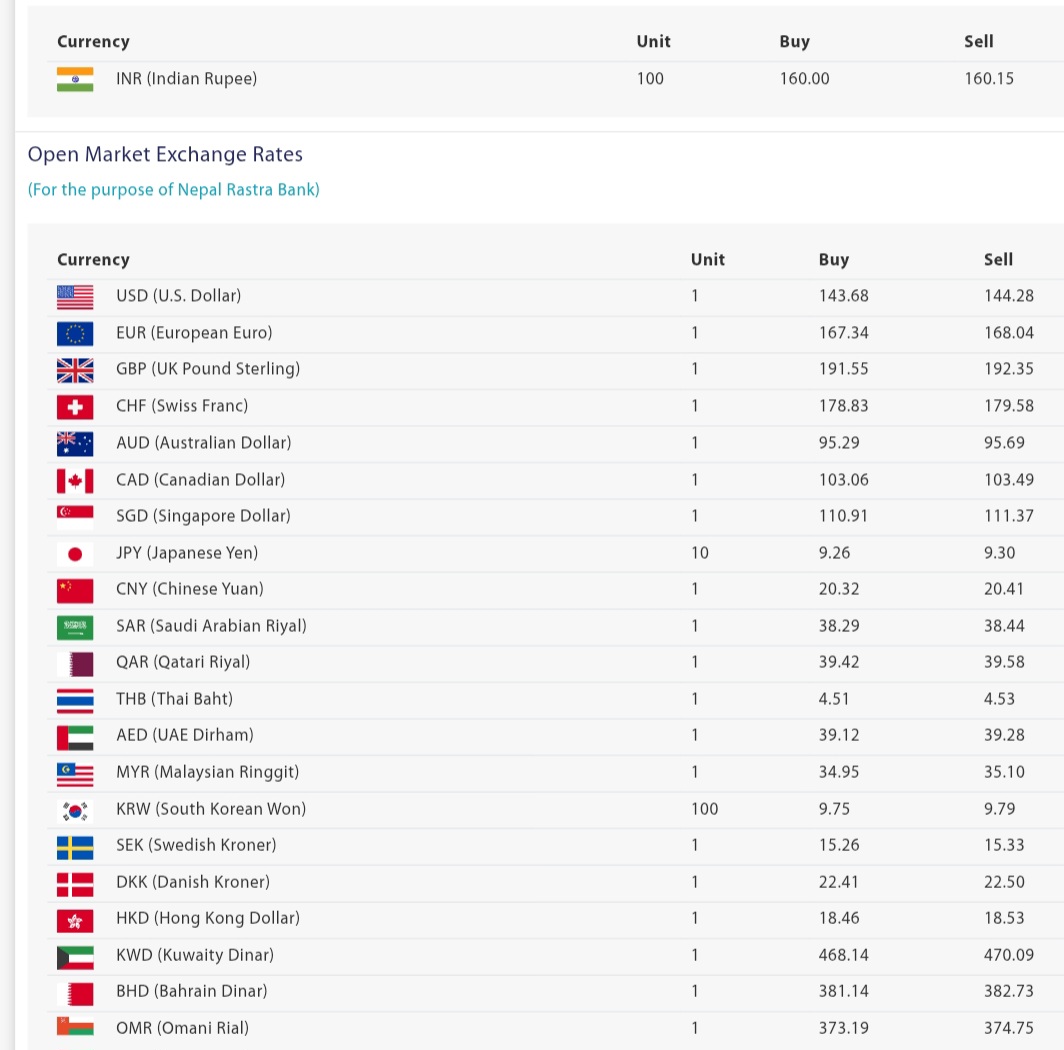Click the AUD sell rate 95.69
This screenshot has width=1064, height=1050.
[1008, 443]
